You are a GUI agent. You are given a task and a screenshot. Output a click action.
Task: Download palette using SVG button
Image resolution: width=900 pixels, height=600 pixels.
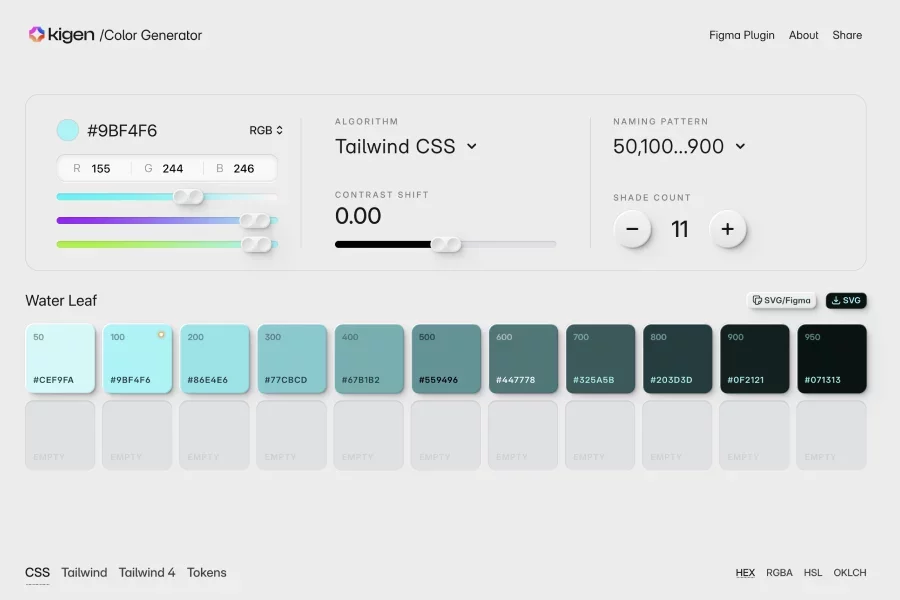point(846,300)
